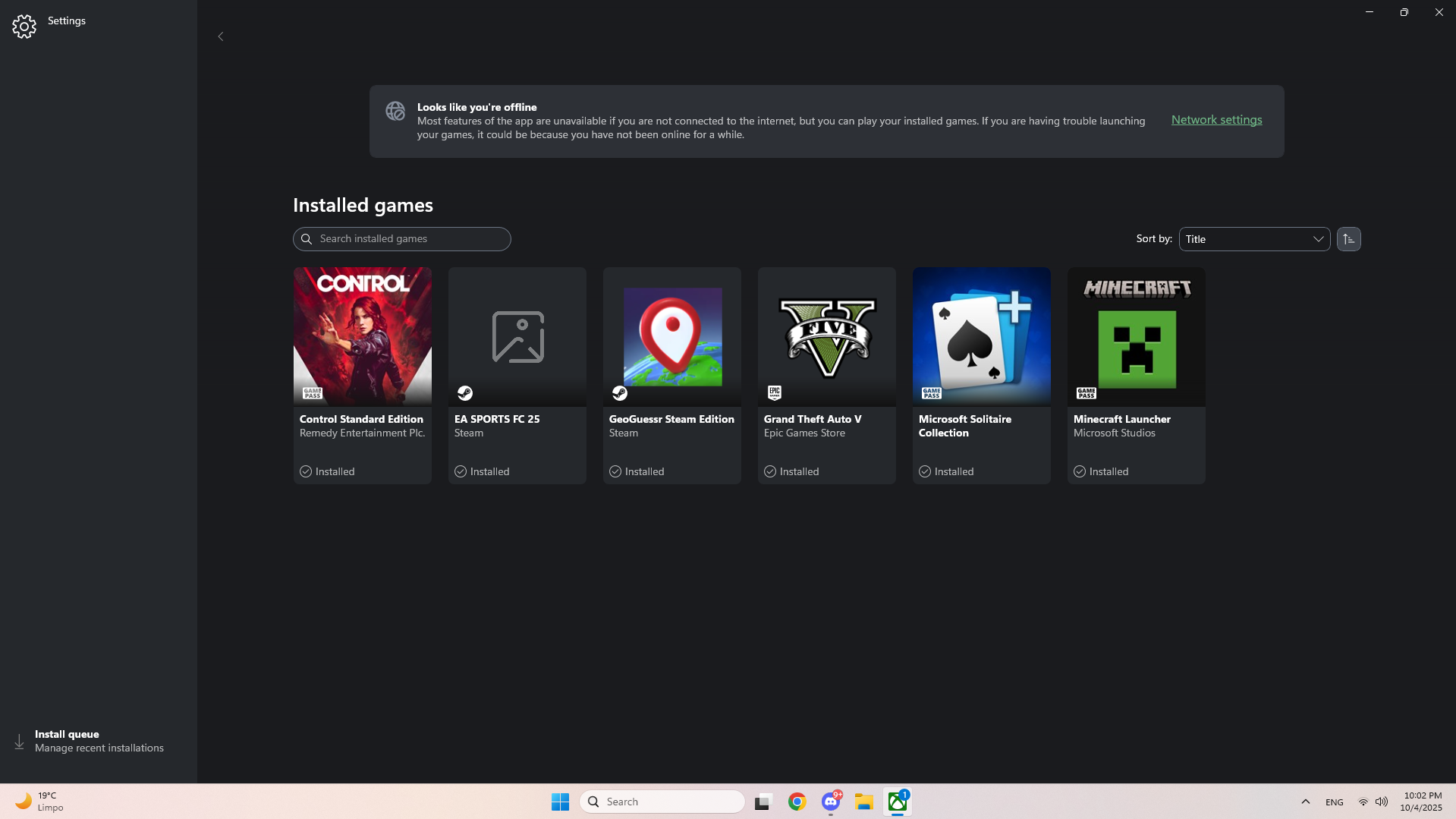Go back with the arrow button
The width and height of the screenshot is (1456, 819).
221,36
